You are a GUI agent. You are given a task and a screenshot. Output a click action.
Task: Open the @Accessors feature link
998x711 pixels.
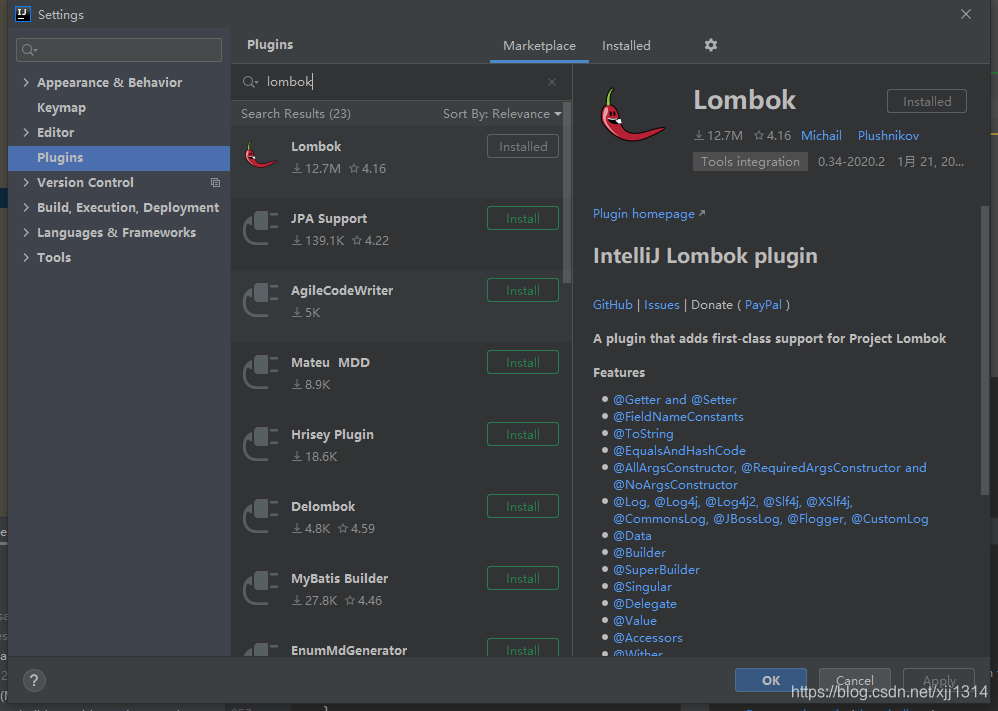coord(647,638)
